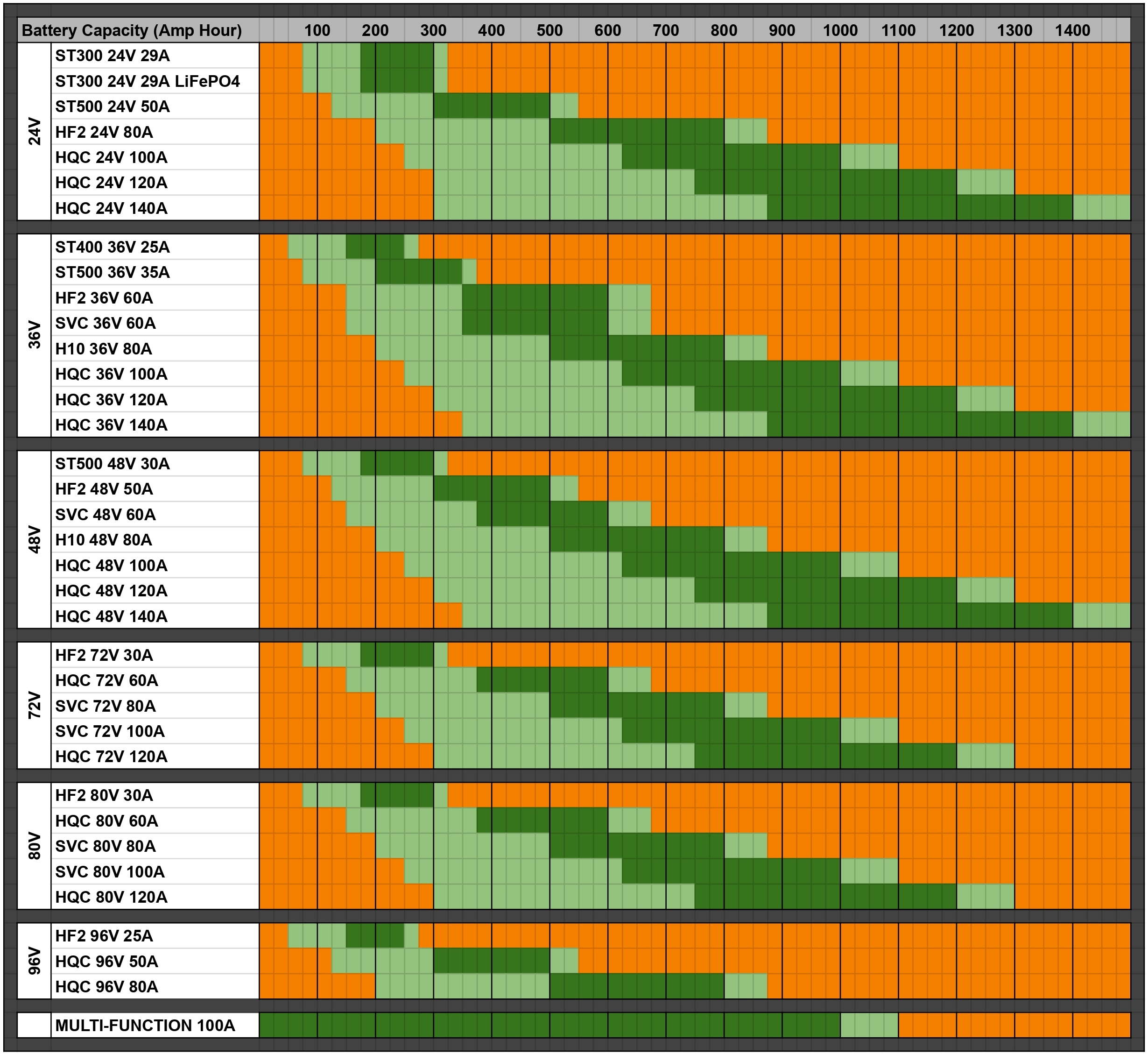Screen dimensions: 1148x1054
Task: Click the HF2 72V 30A row label
Action: click(104, 655)
